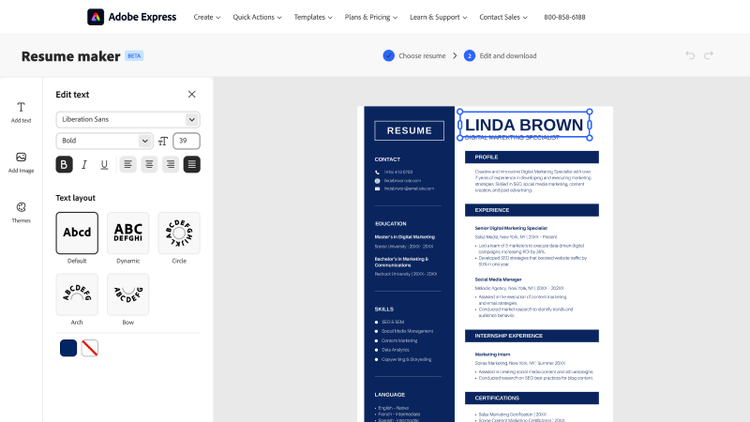
Task: Select the Bow text layout
Action: (x=128, y=294)
